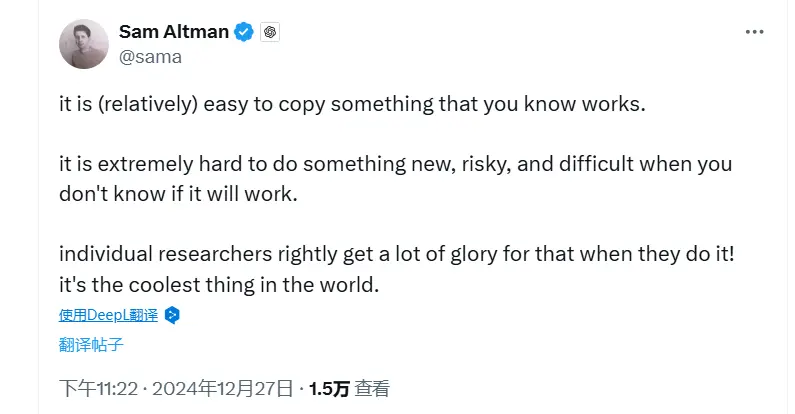Click the OpenAI affiliation badge icon

click(269, 32)
